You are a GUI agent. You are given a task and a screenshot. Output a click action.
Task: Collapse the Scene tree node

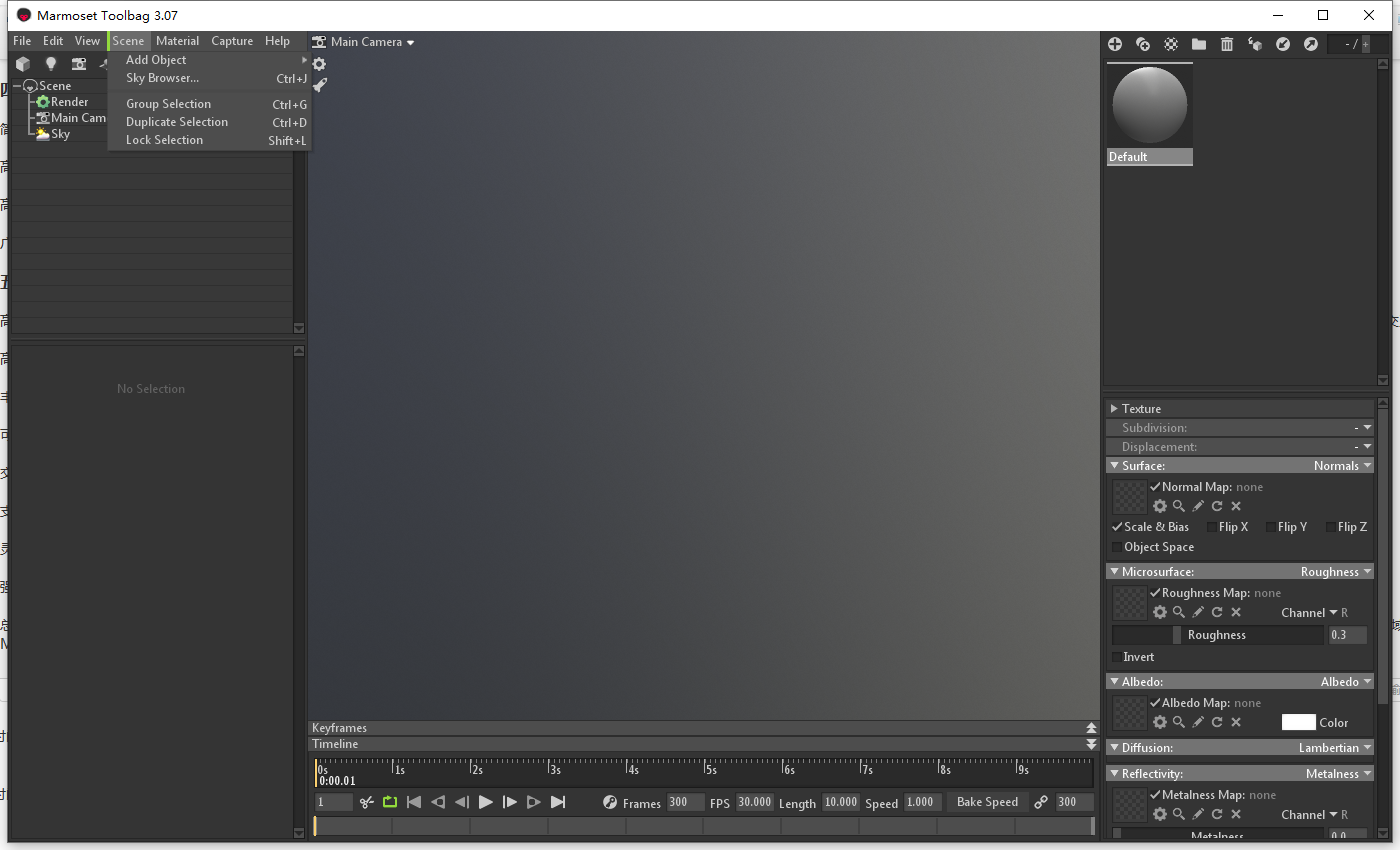click(17, 86)
